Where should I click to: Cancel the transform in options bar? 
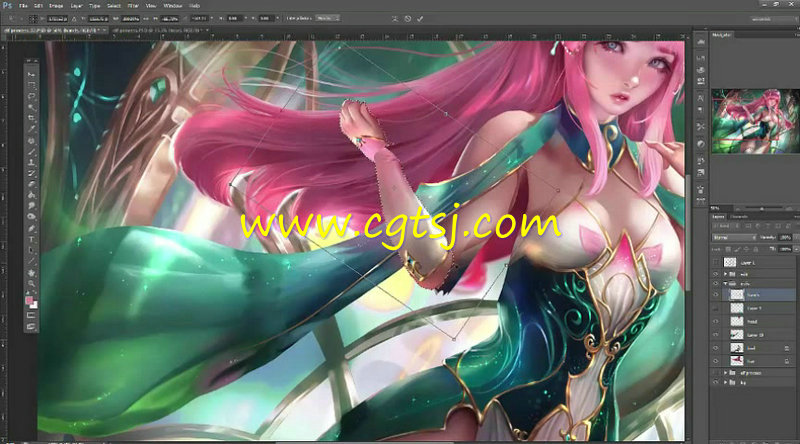(408, 18)
